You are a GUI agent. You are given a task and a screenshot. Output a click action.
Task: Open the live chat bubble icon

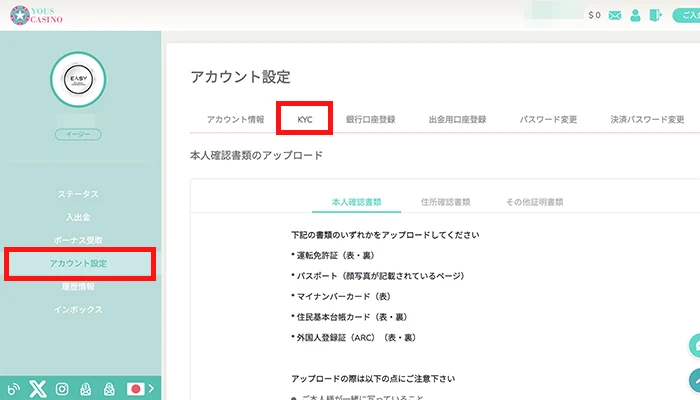(695, 346)
